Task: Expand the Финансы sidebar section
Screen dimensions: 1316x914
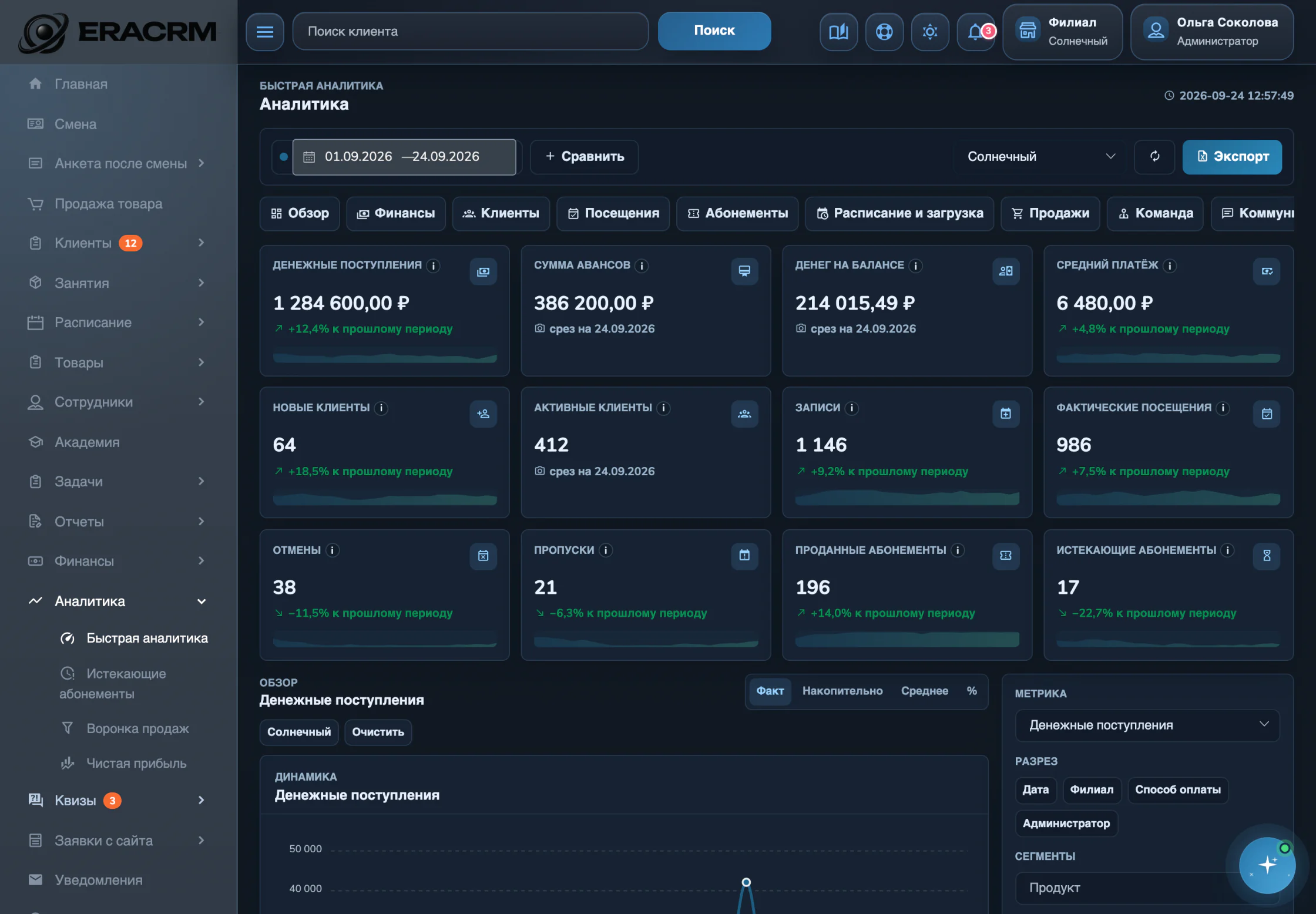Action: (x=118, y=562)
